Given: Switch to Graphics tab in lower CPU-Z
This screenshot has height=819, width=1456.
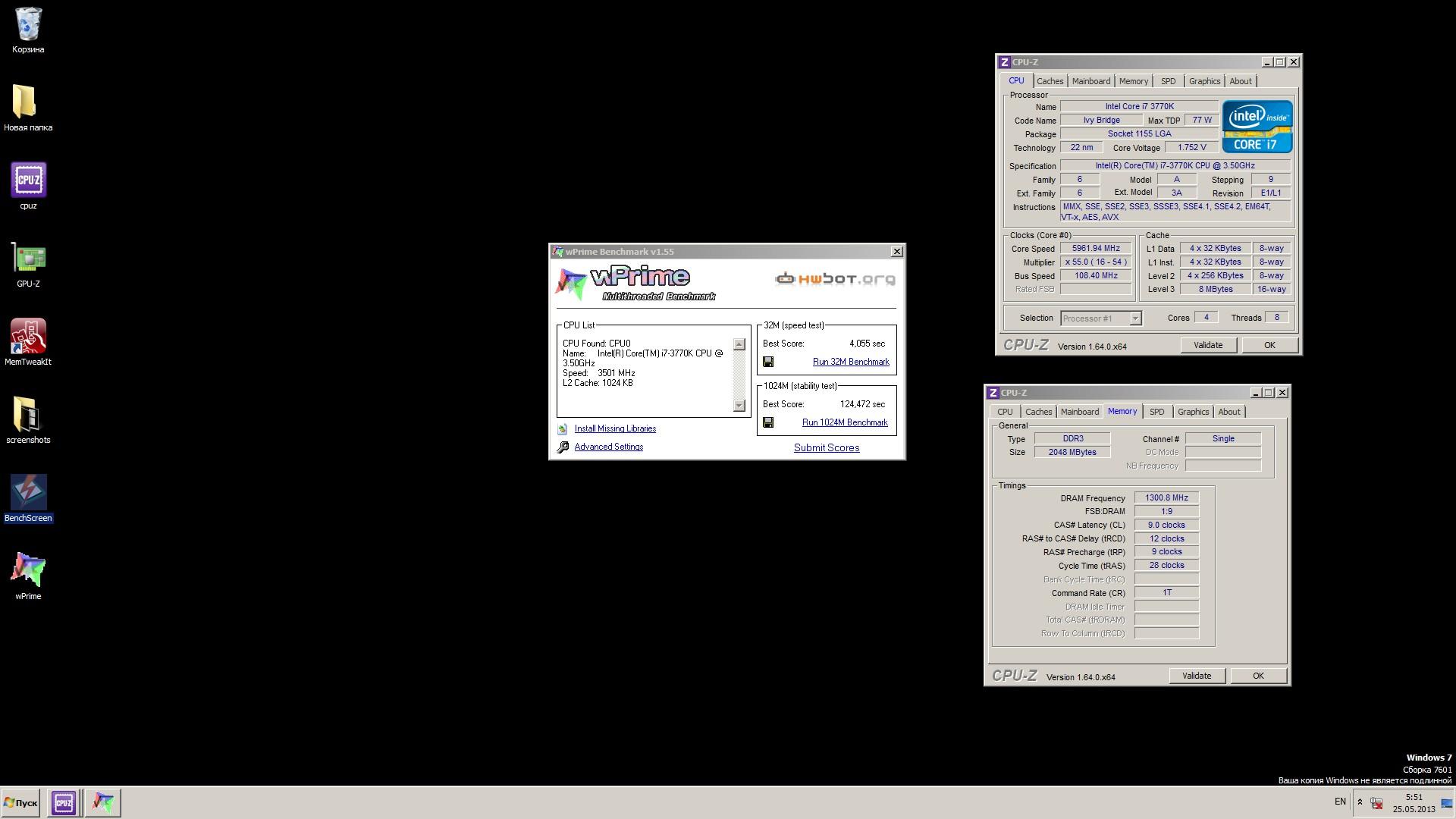Looking at the screenshot, I should (1193, 412).
